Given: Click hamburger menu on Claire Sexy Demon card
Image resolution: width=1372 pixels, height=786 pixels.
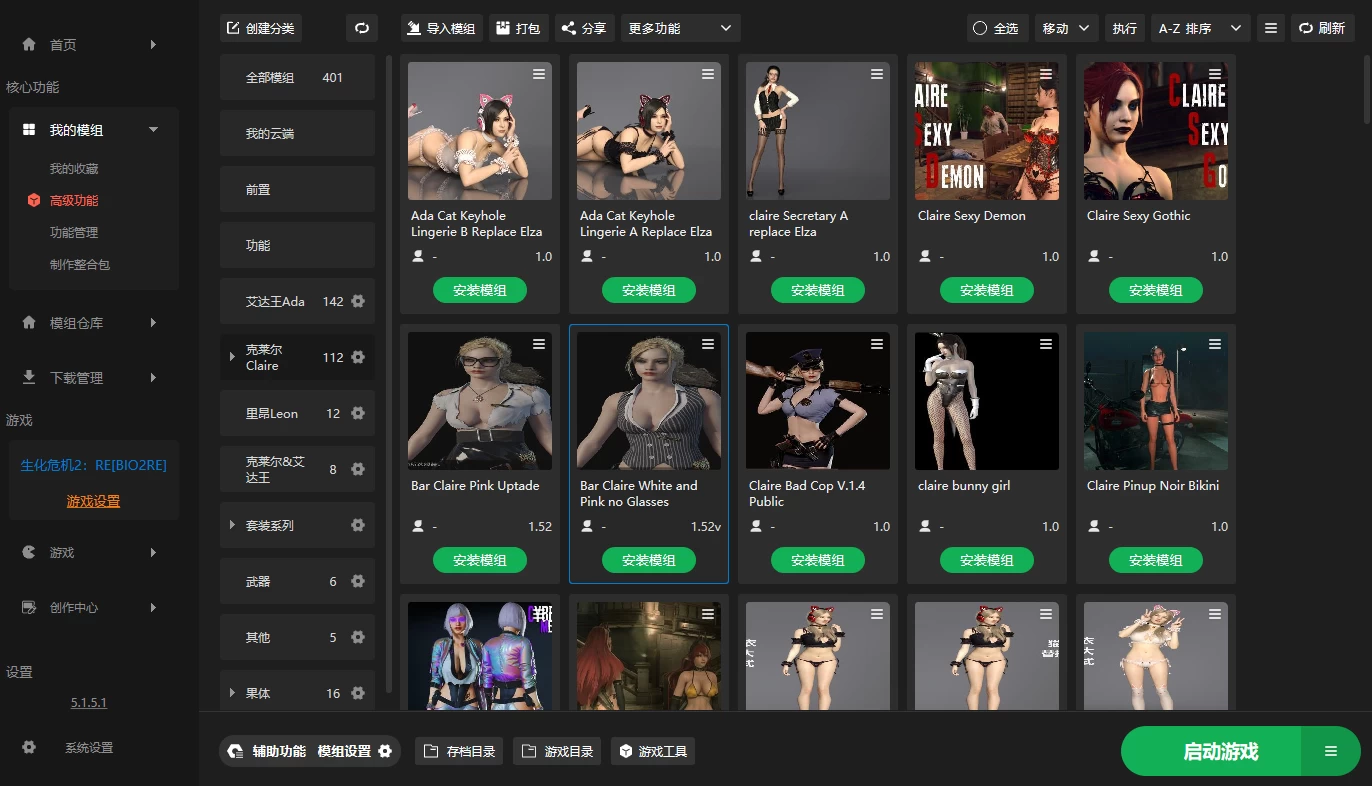Looking at the screenshot, I should pos(1046,74).
